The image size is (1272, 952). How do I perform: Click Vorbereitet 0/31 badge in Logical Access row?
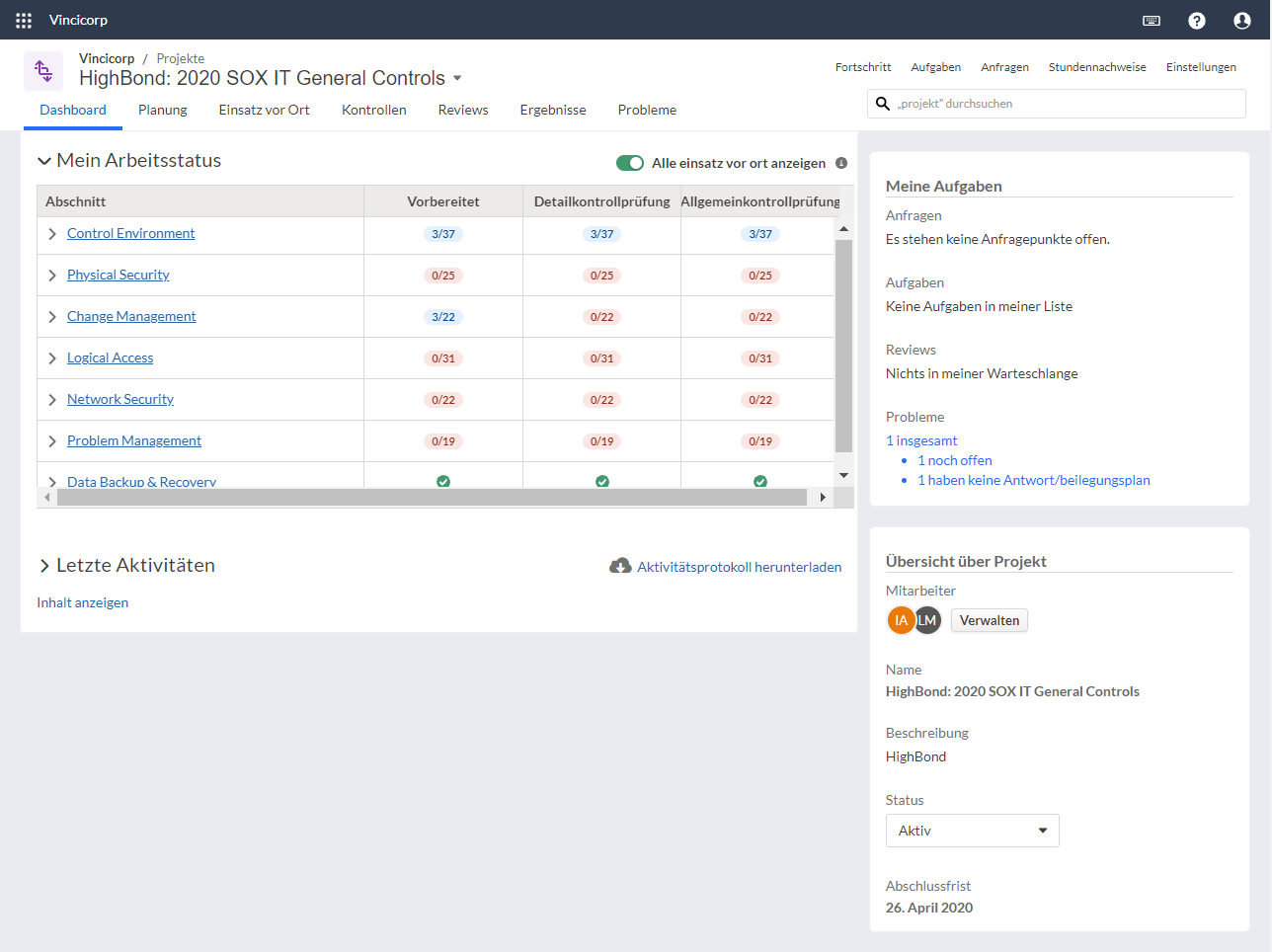pos(443,358)
